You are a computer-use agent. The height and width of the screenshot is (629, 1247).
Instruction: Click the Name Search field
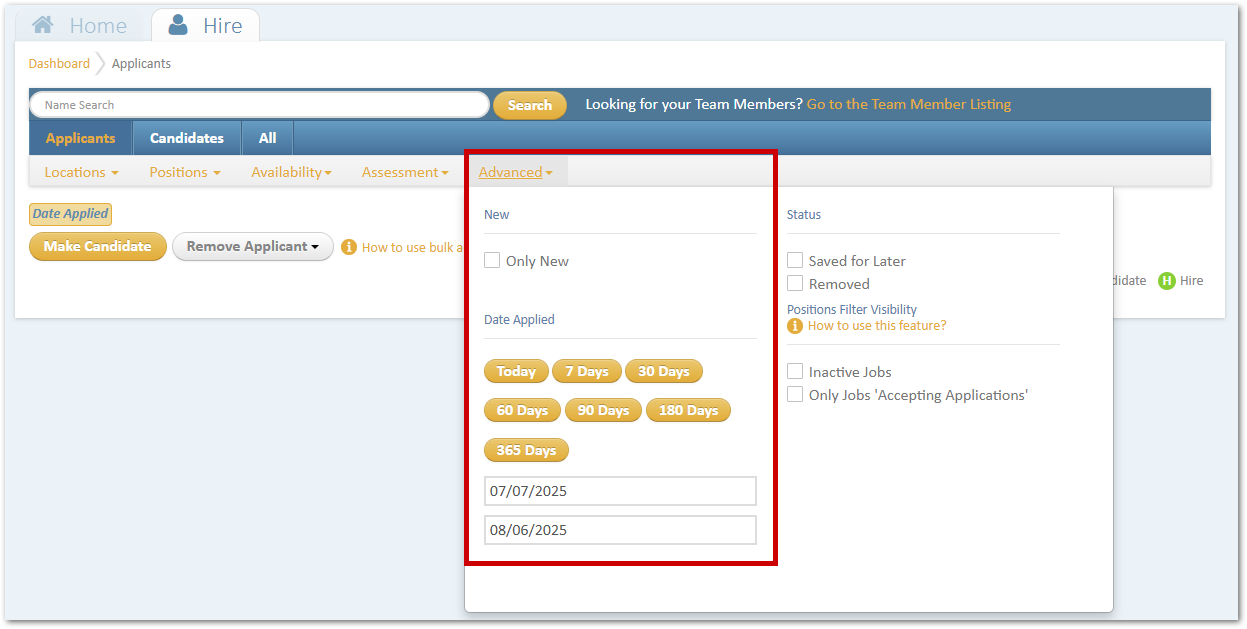(x=259, y=105)
